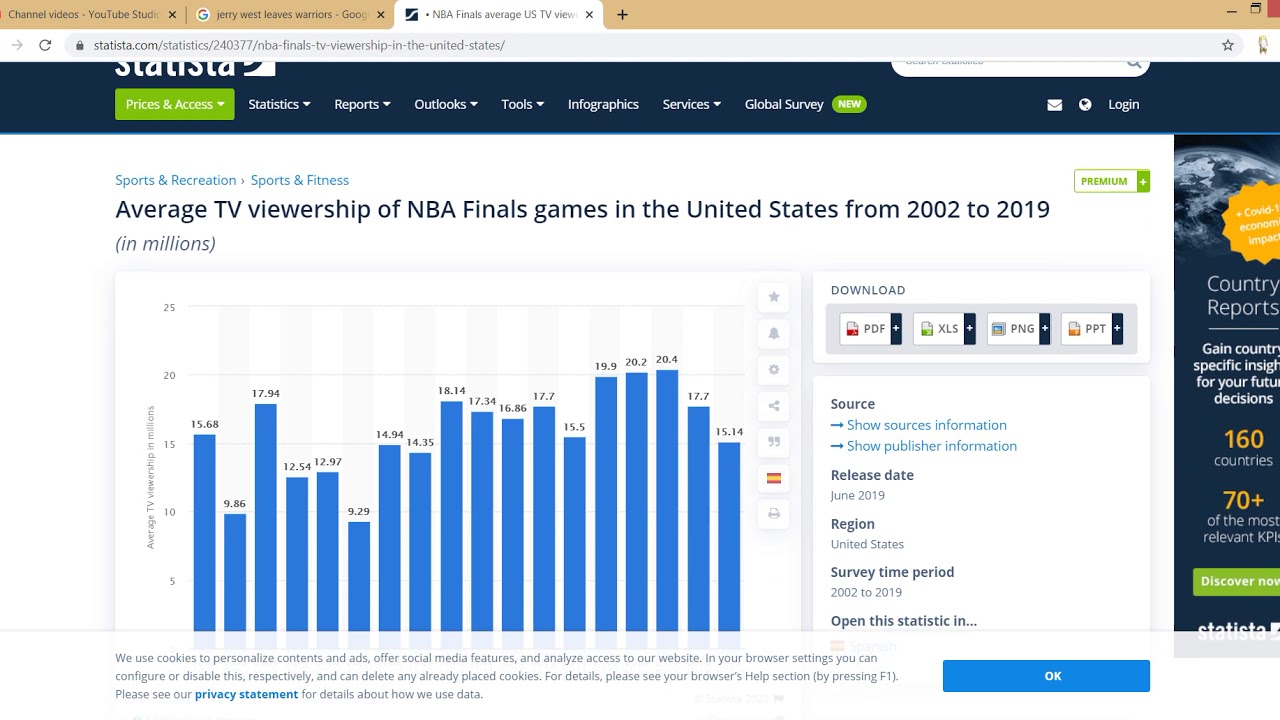1280x720 pixels.
Task: Open the Global Survey page
Action: [x=784, y=104]
